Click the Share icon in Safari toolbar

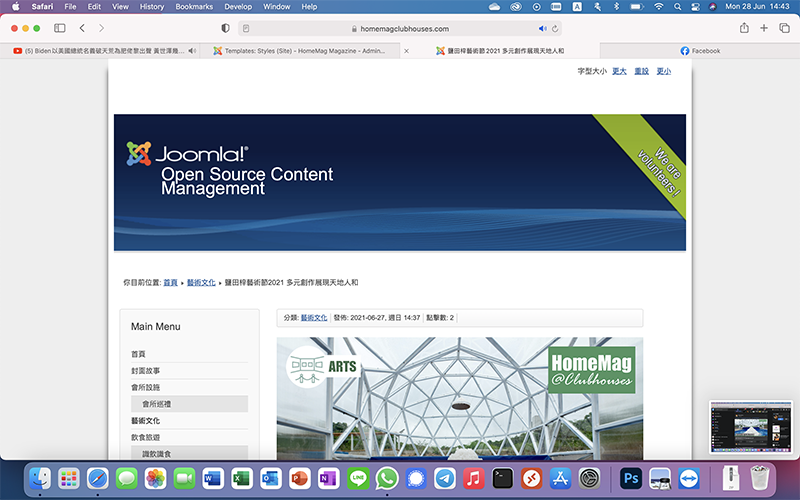744,28
